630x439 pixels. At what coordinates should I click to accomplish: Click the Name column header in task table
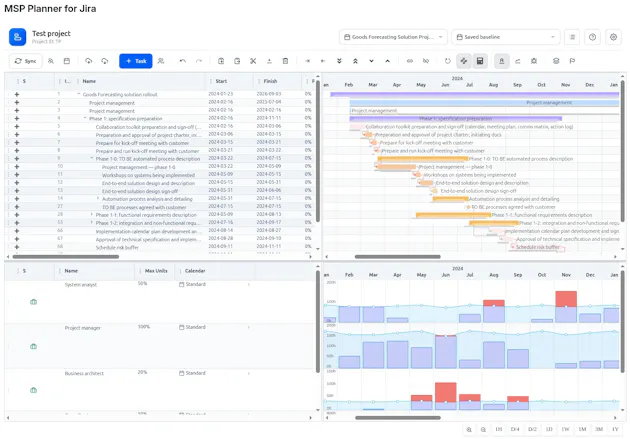[89, 81]
